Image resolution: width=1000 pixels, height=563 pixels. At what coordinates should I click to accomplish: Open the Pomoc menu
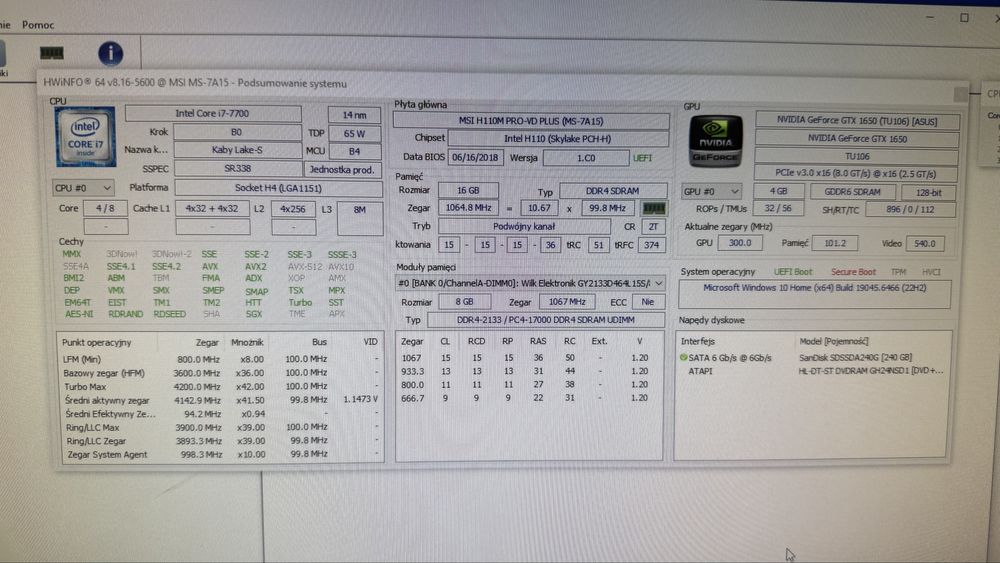[x=38, y=25]
